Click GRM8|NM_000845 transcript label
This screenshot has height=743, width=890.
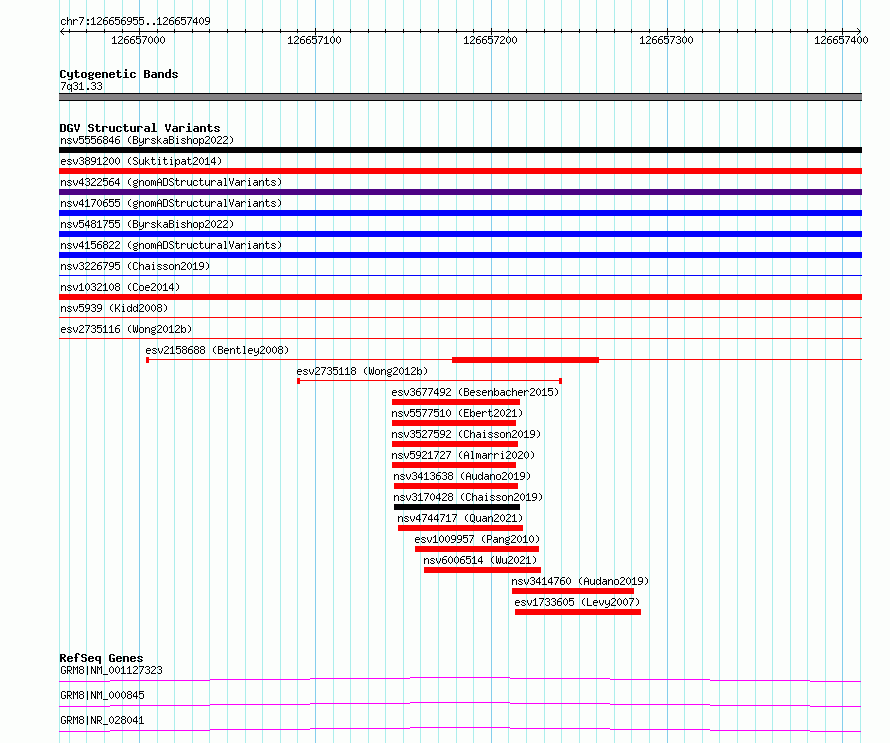coord(102,695)
